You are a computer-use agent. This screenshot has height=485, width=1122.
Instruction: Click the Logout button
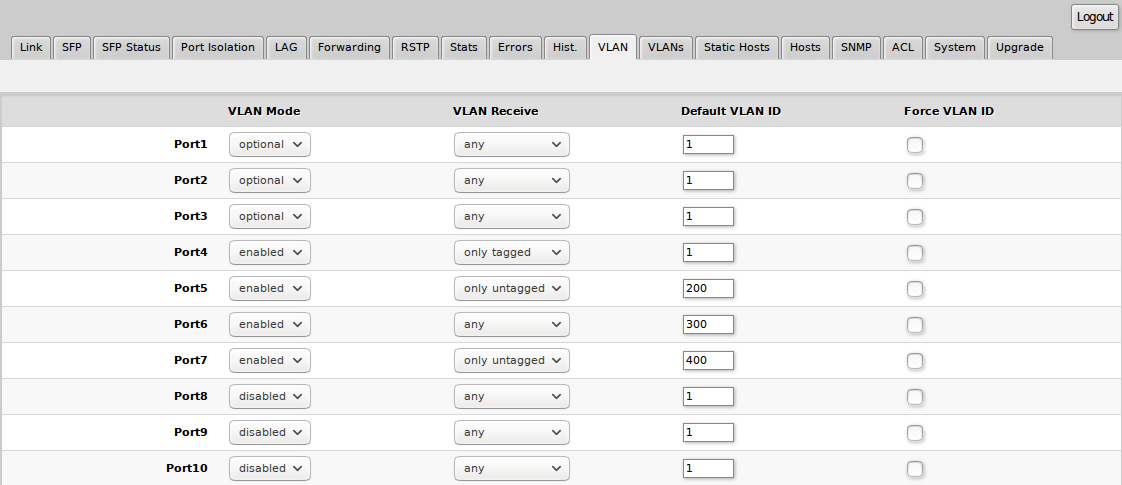point(1095,17)
